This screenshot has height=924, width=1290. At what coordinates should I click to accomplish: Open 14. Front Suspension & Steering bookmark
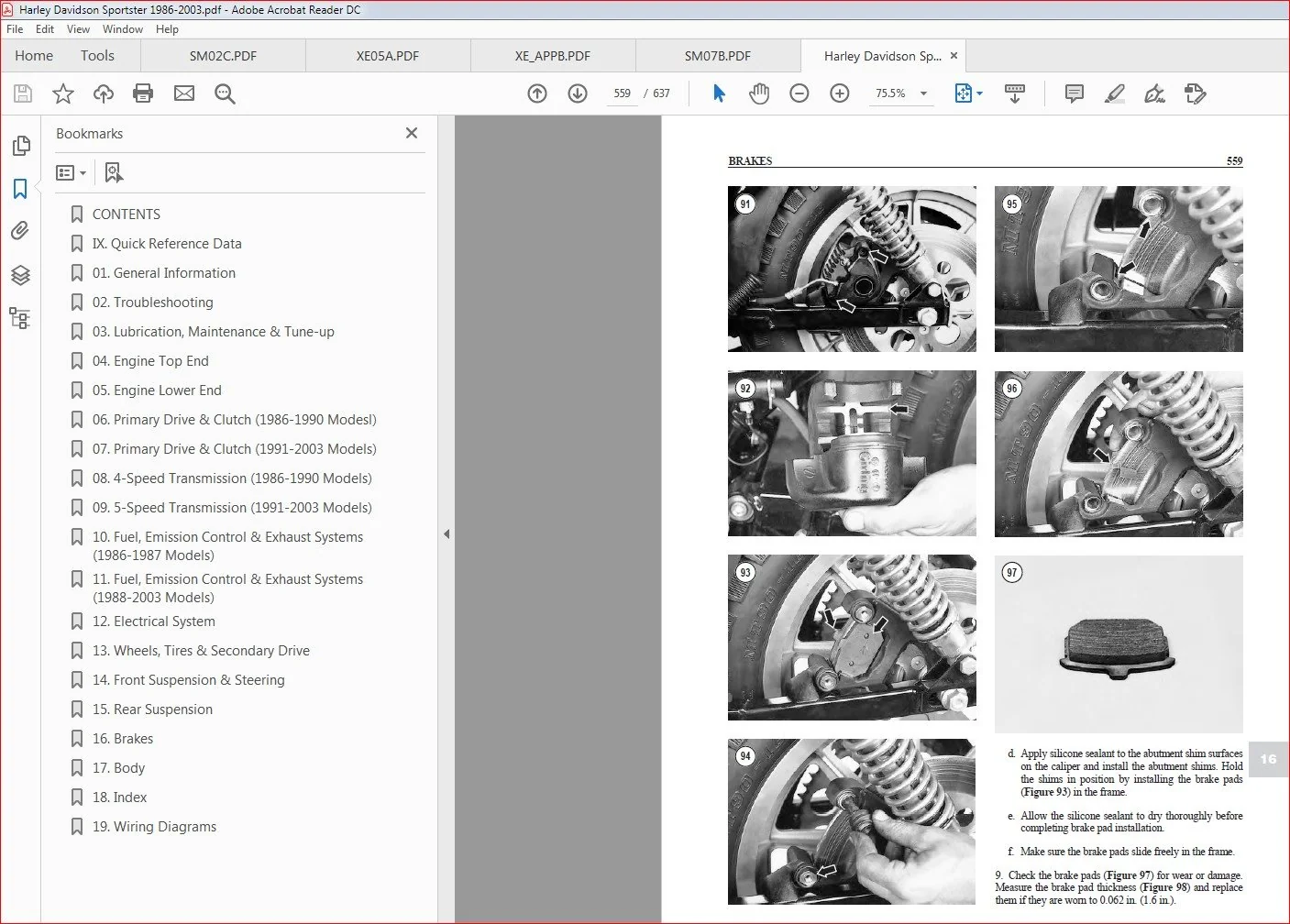click(x=189, y=680)
